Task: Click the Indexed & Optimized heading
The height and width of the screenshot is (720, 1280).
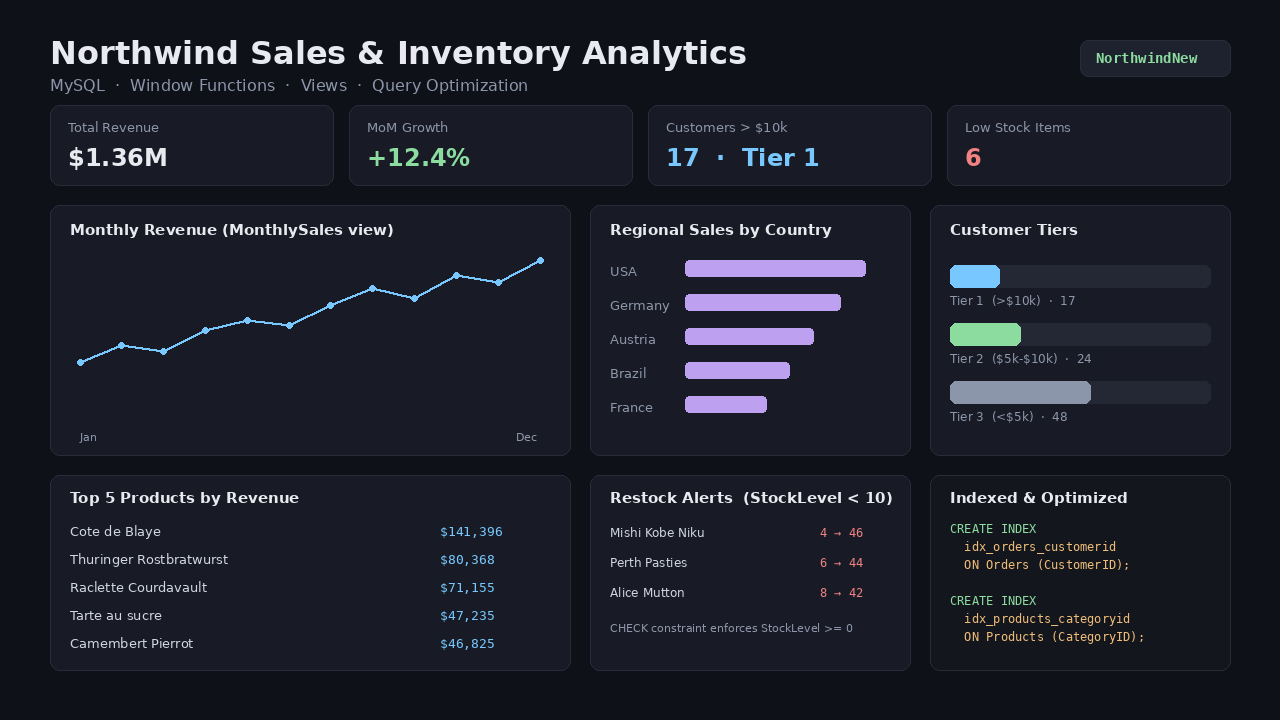Action: (x=1039, y=498)
